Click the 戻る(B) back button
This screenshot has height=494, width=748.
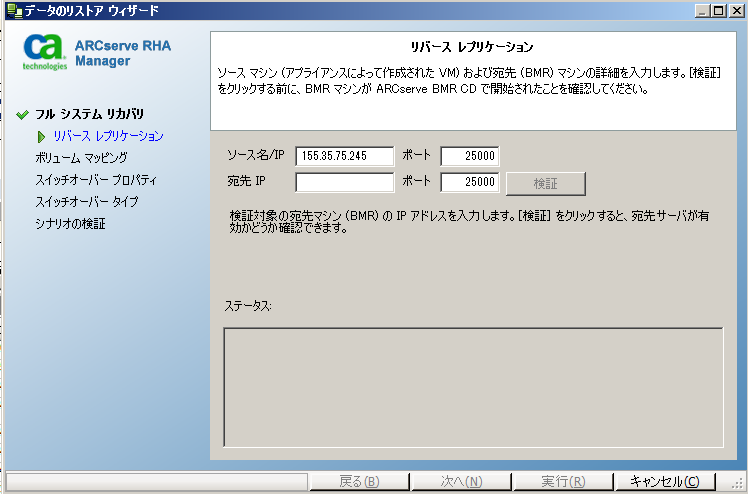(x=359, y=482)
